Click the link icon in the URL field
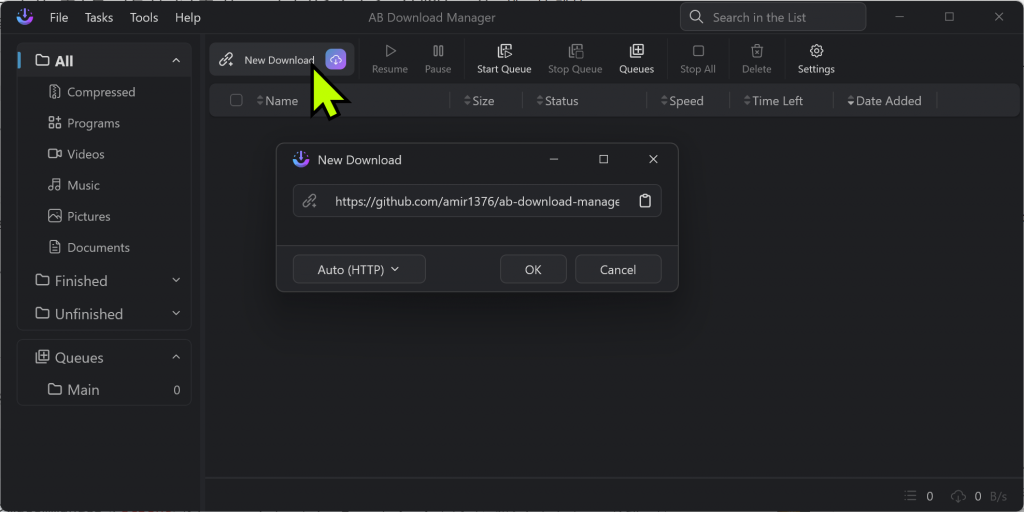The height and width of the screenshot is (512, 1024). (x=310, y=201)
